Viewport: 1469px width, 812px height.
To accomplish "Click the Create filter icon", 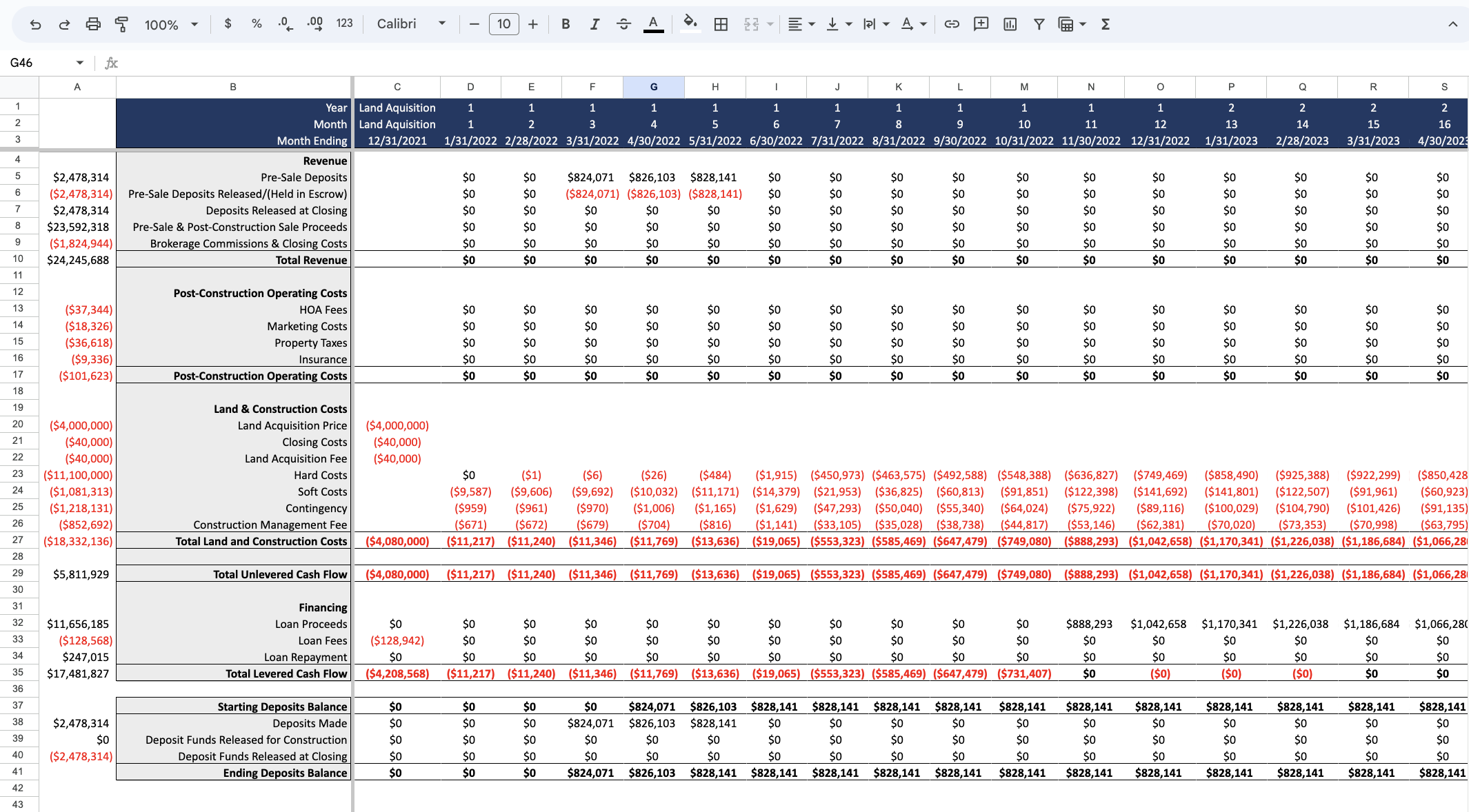I will coord(1039,24).
